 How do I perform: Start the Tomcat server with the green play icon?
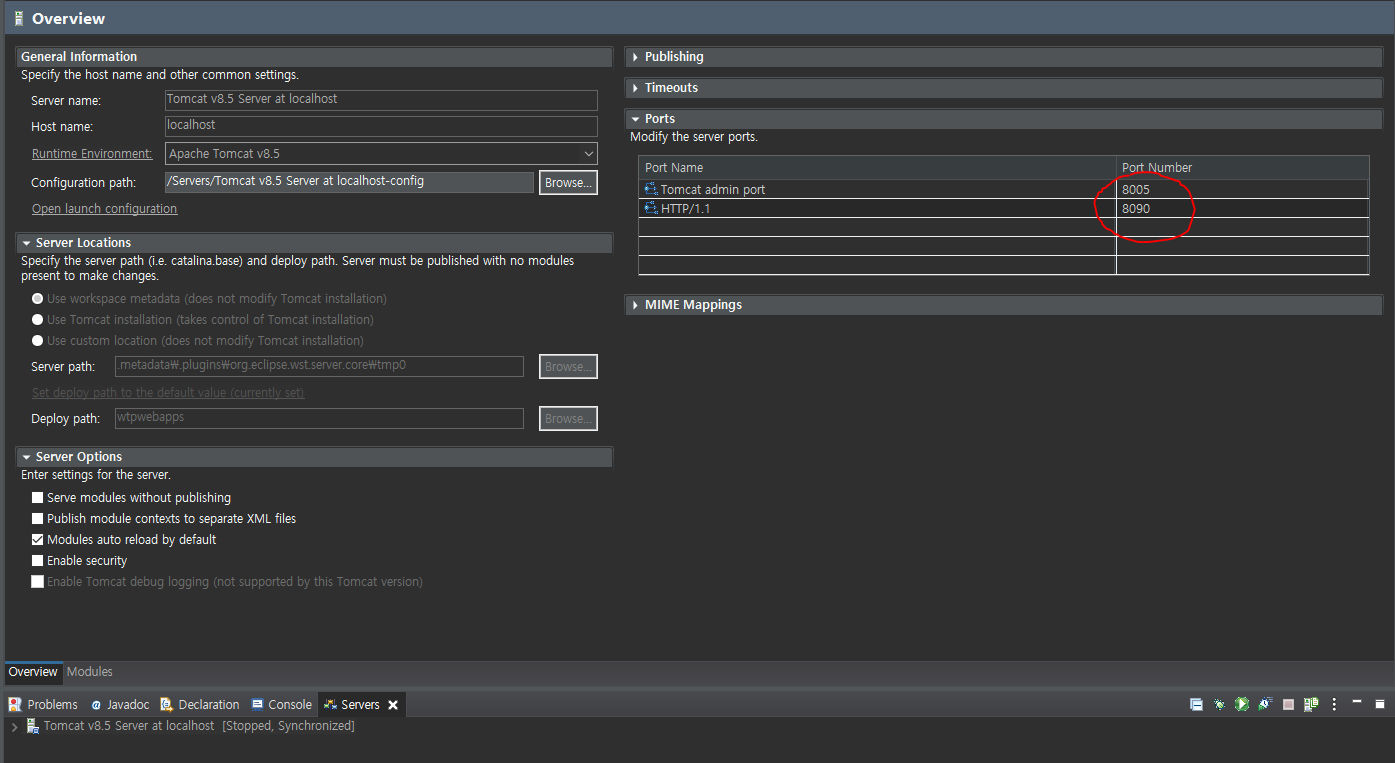1242,704
